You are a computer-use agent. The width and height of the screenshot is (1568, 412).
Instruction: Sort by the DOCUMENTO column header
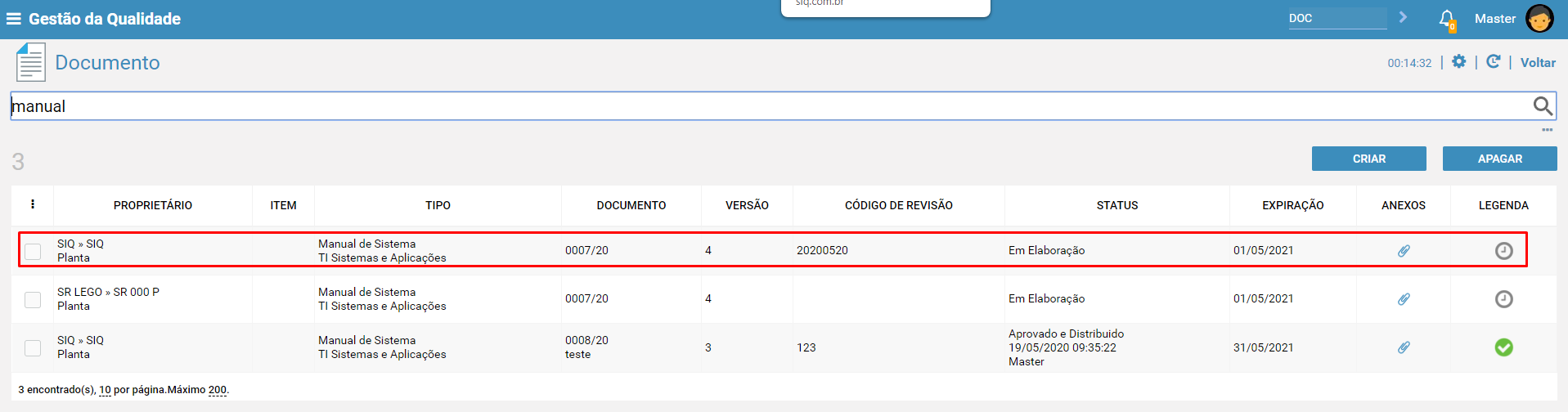(631, 205)
